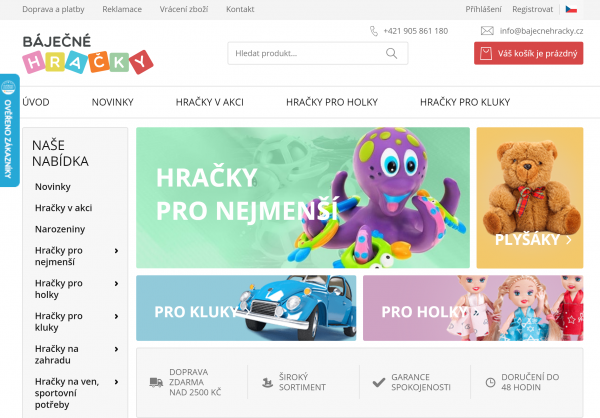Open the Pro kluky car banner

tap(246, 308)
